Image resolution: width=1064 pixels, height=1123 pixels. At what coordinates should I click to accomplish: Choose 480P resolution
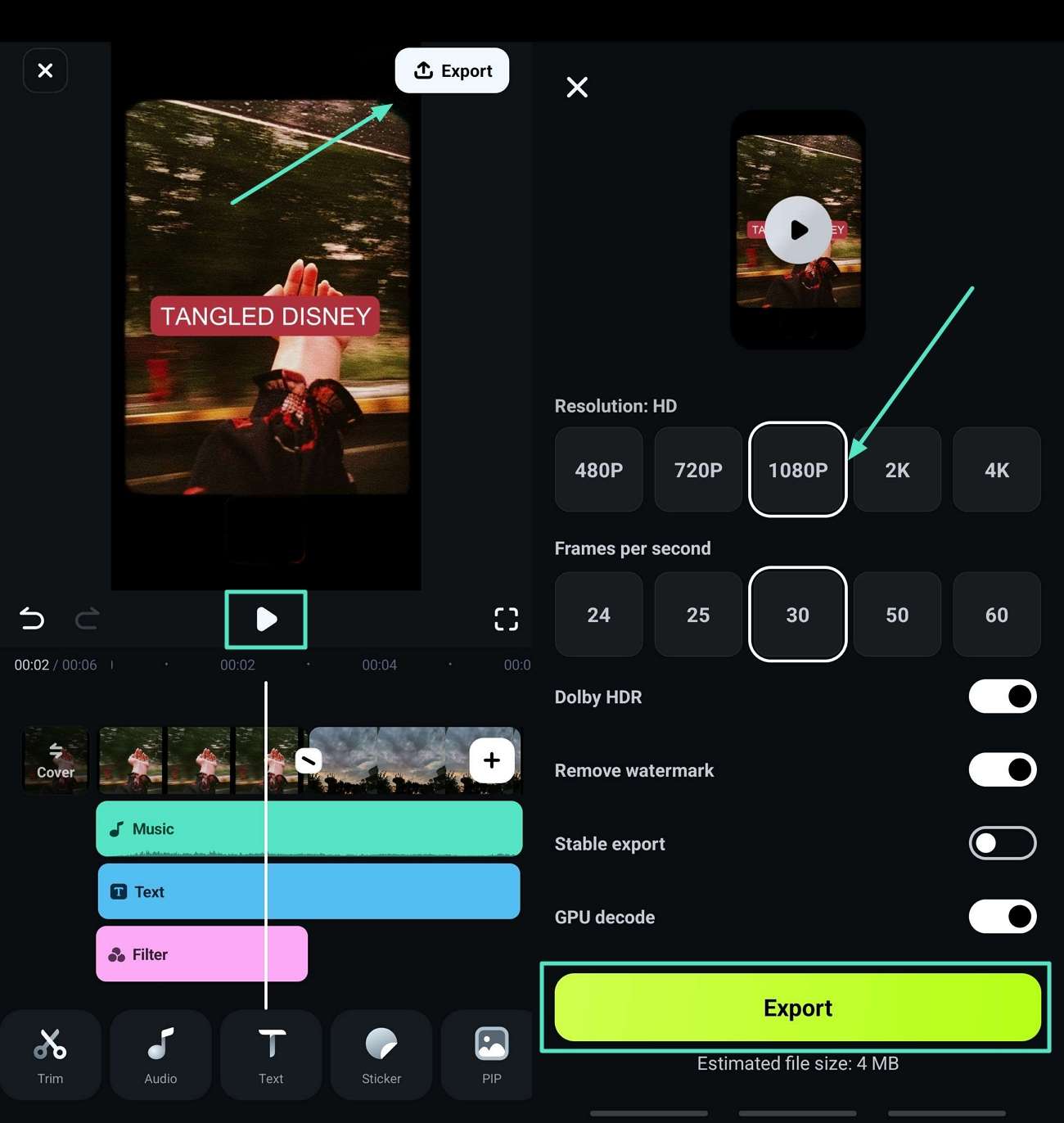(598, 470)
